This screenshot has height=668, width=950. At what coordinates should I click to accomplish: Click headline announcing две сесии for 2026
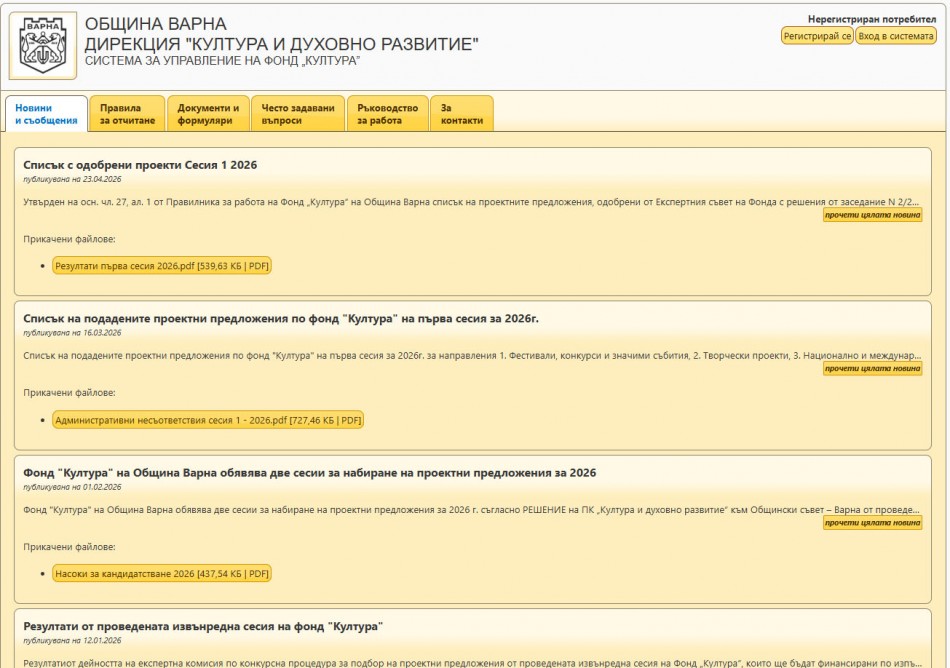(309, 473)
